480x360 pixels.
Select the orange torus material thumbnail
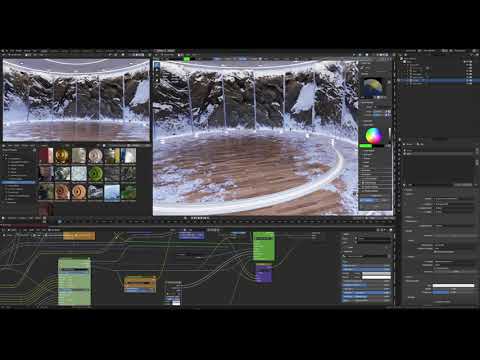[x=79, y=192]
